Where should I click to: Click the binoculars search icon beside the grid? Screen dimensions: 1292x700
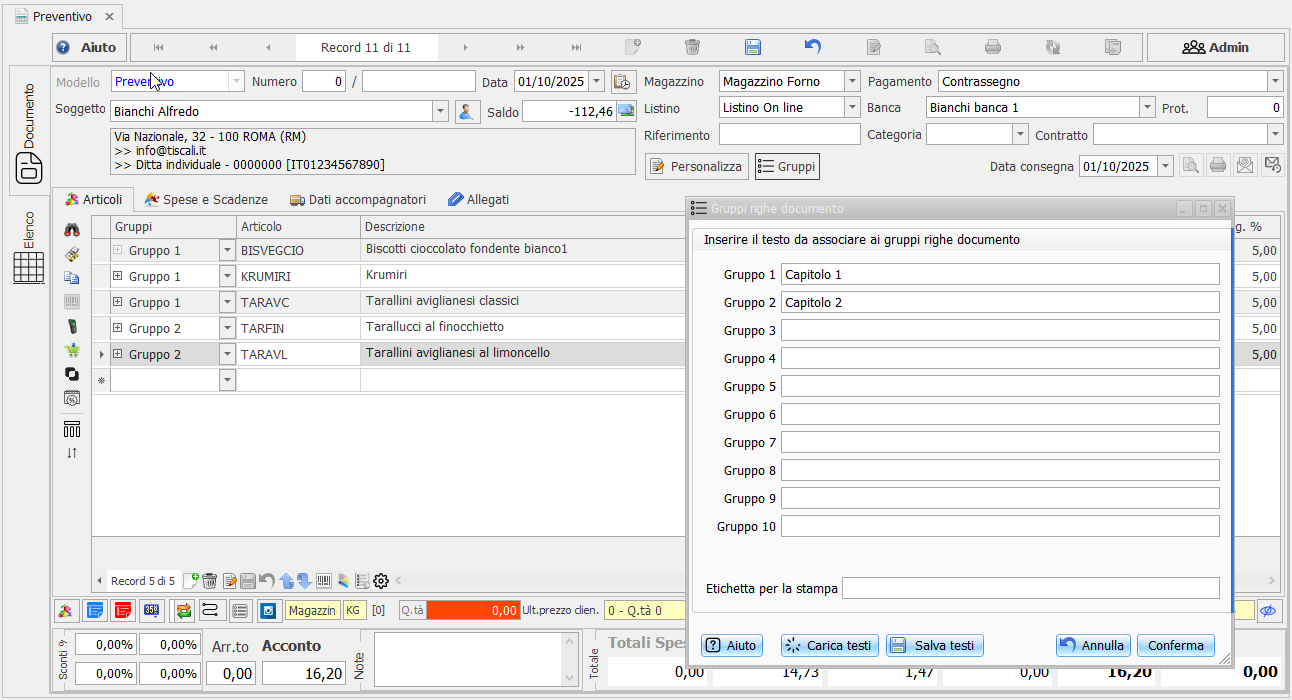tap(72, 231)
